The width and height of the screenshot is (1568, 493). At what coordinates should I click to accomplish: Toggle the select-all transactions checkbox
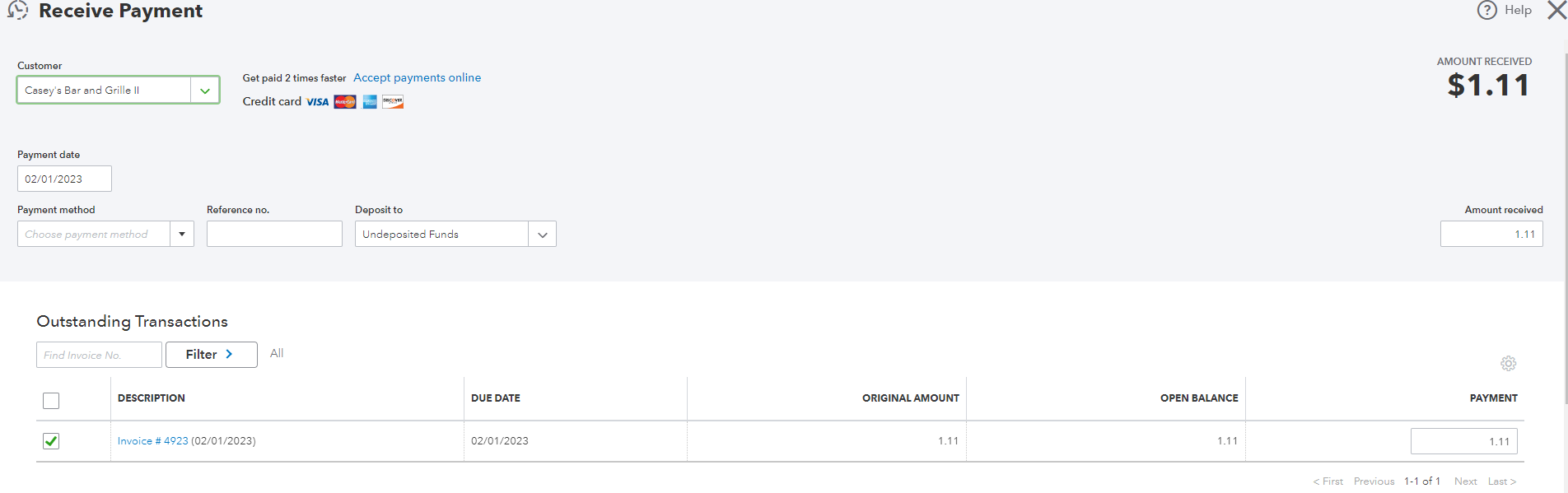51,401
